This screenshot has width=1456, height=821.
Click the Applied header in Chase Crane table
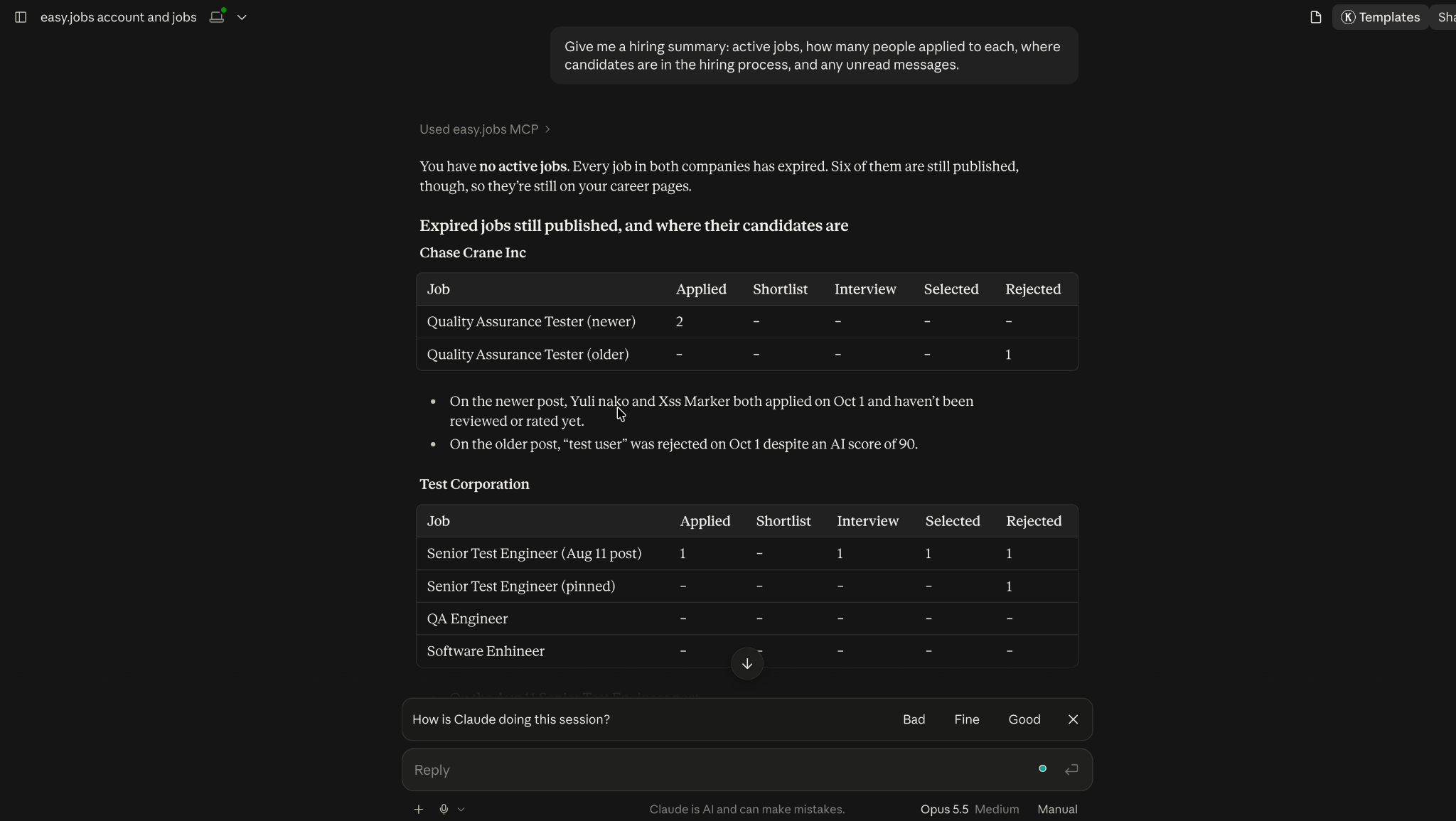coord(701,289)
